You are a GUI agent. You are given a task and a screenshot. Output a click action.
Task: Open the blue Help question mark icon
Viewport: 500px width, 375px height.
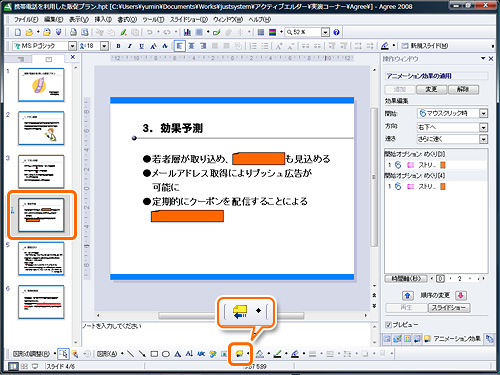336,32
